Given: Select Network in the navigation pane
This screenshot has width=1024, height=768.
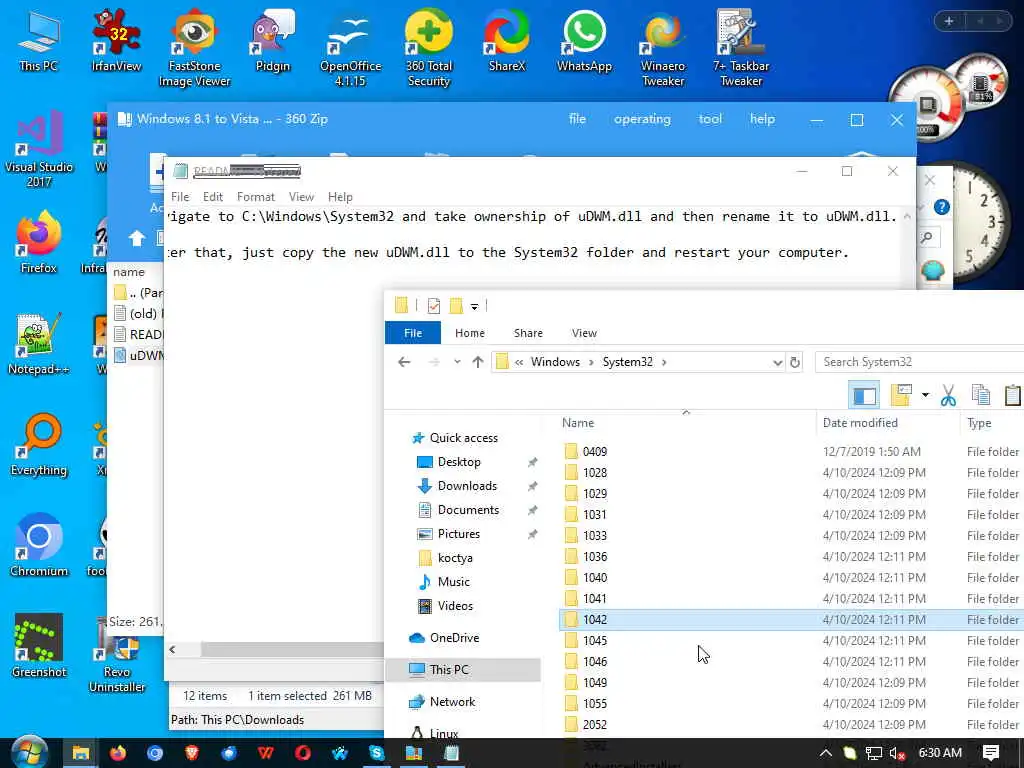Looking at the screenshot, I should (452, 701).
